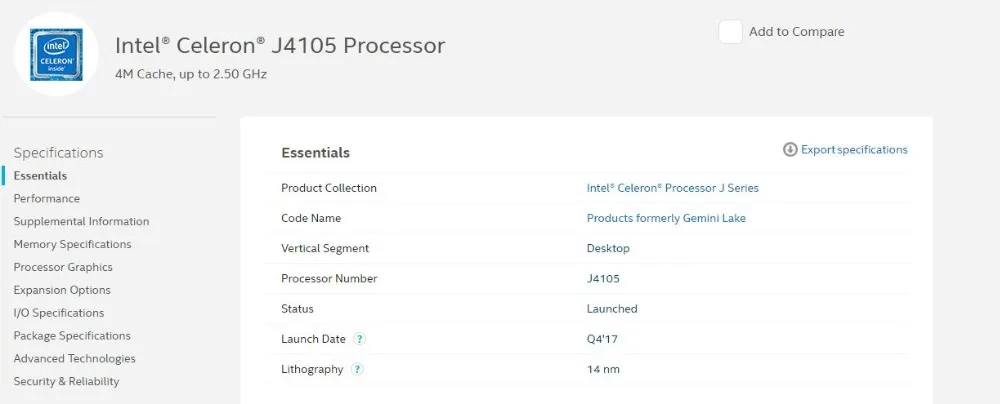Image resolution: width=1000 pixels, height=404 pixels.
Task: Check the Add to Compare checkbox
Action: coord(730,32)
